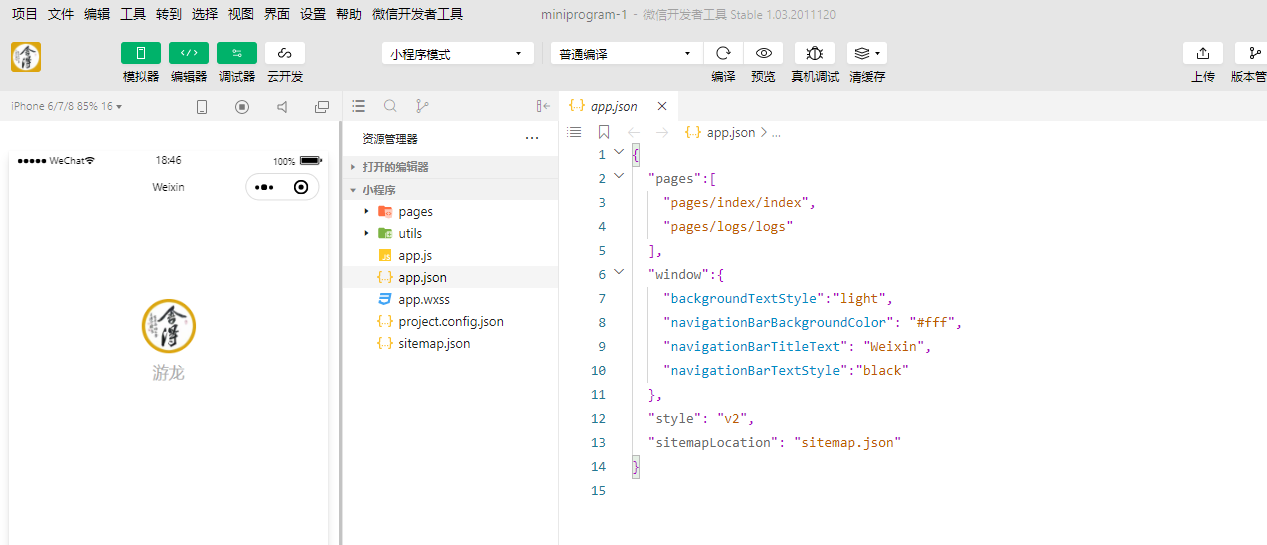
Task: Open the 编辑 menu
Action: tap(97, 14)
